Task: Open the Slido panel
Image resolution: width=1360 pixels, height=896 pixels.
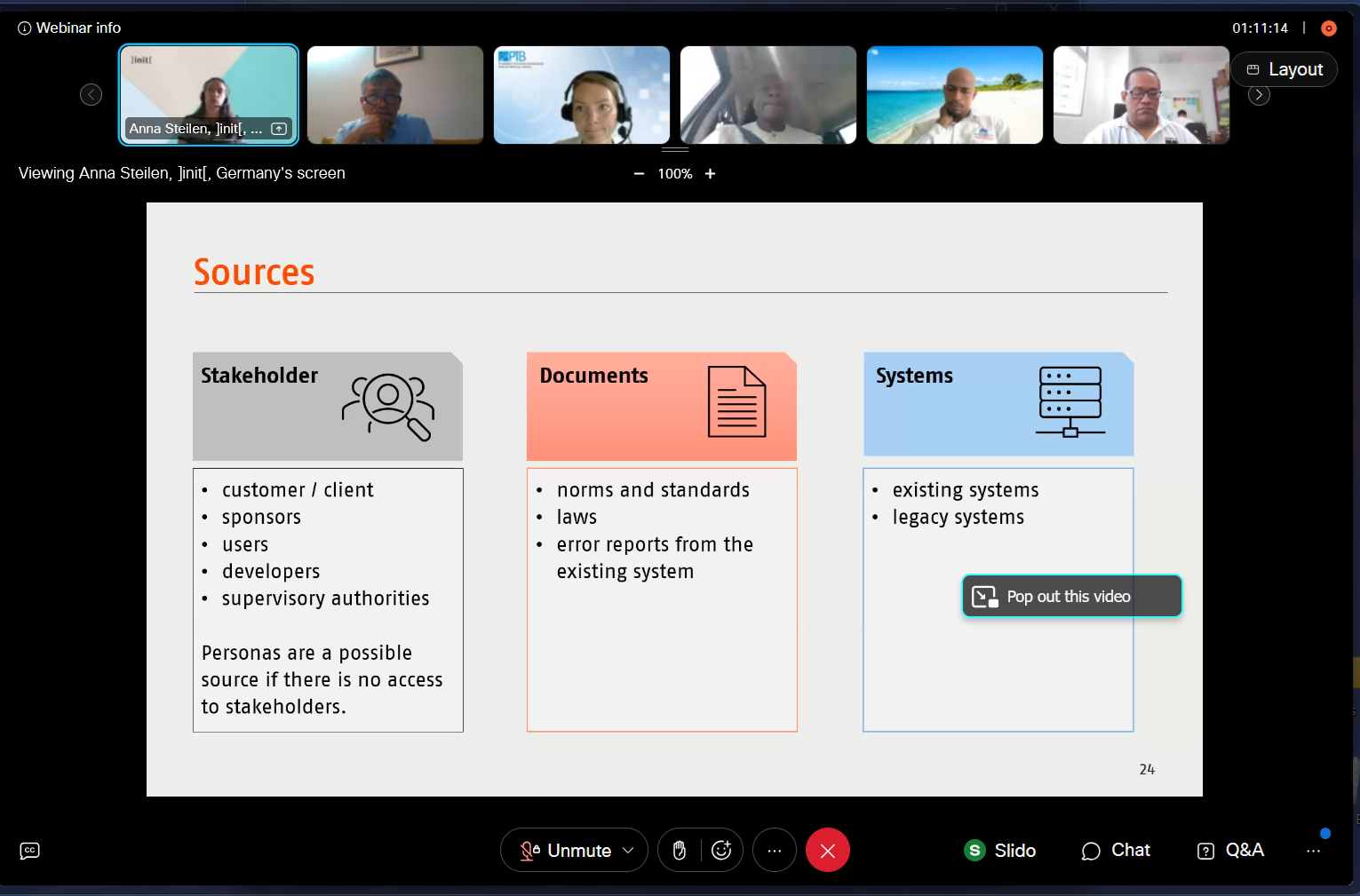Action: click(x=1000, y=851)
